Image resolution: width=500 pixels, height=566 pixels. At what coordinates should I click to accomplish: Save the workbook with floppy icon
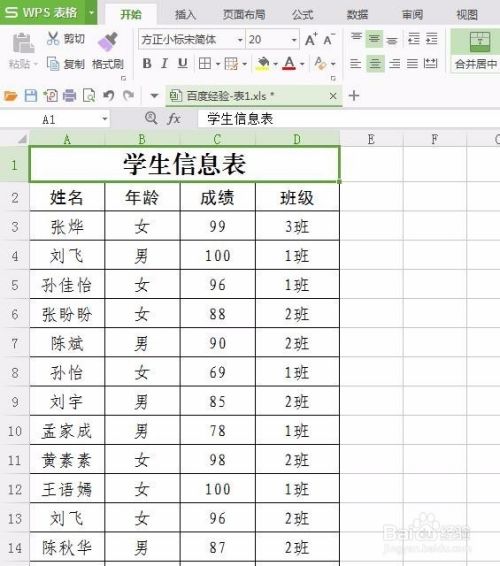point(31,96)
